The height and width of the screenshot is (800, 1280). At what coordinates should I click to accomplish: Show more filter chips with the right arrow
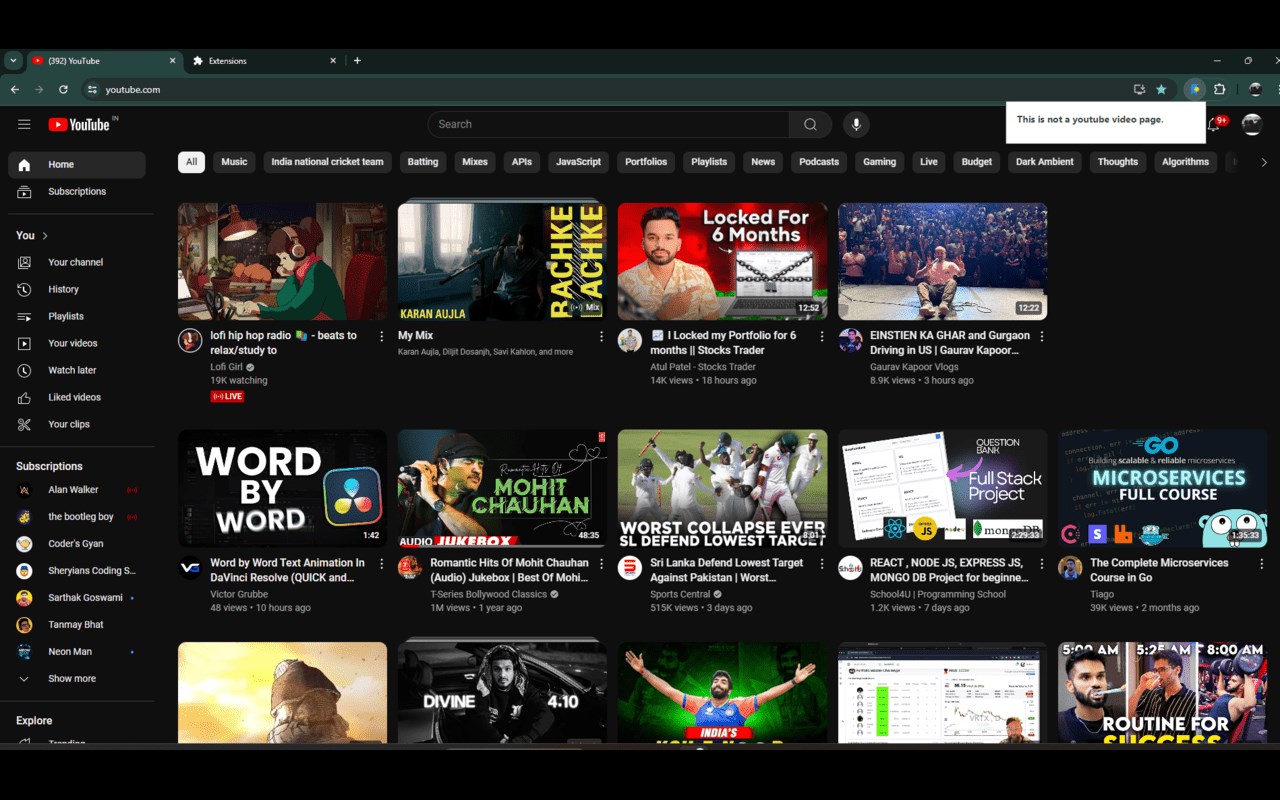(1264, 162)
